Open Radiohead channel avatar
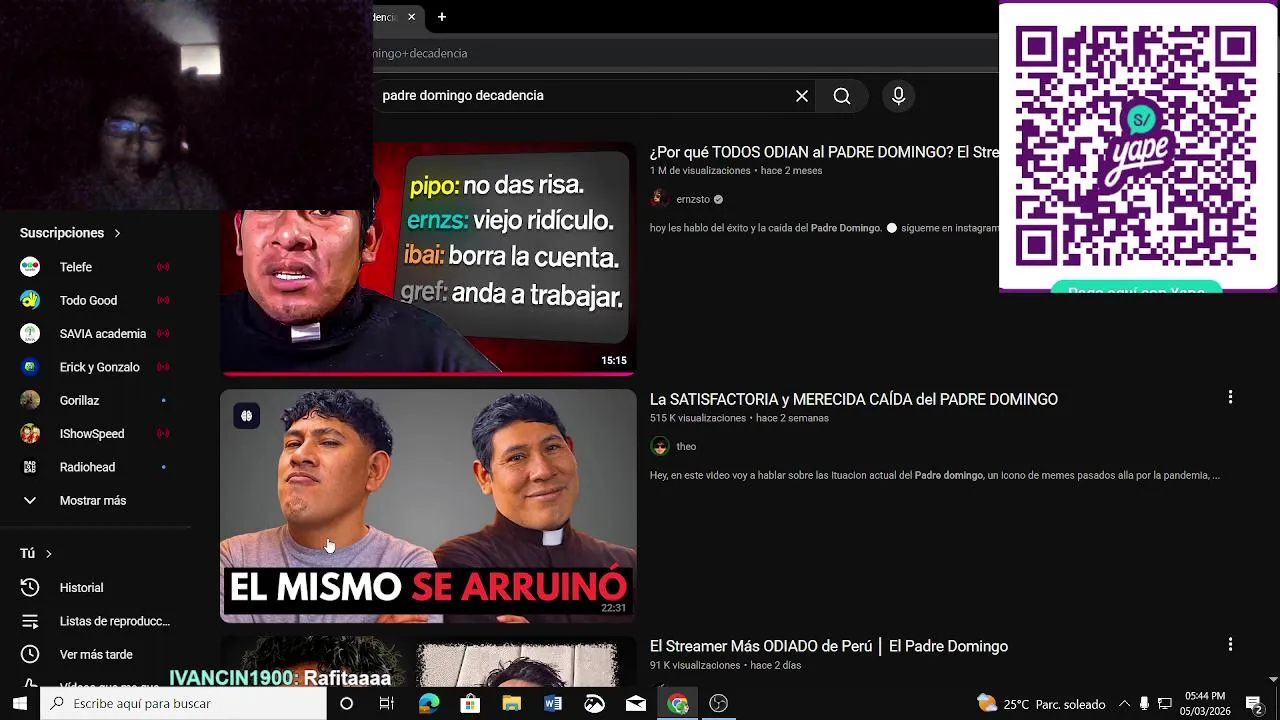The height and width of the screenshot is (720, 1280). pyautogui.click(x=30, y=467)
